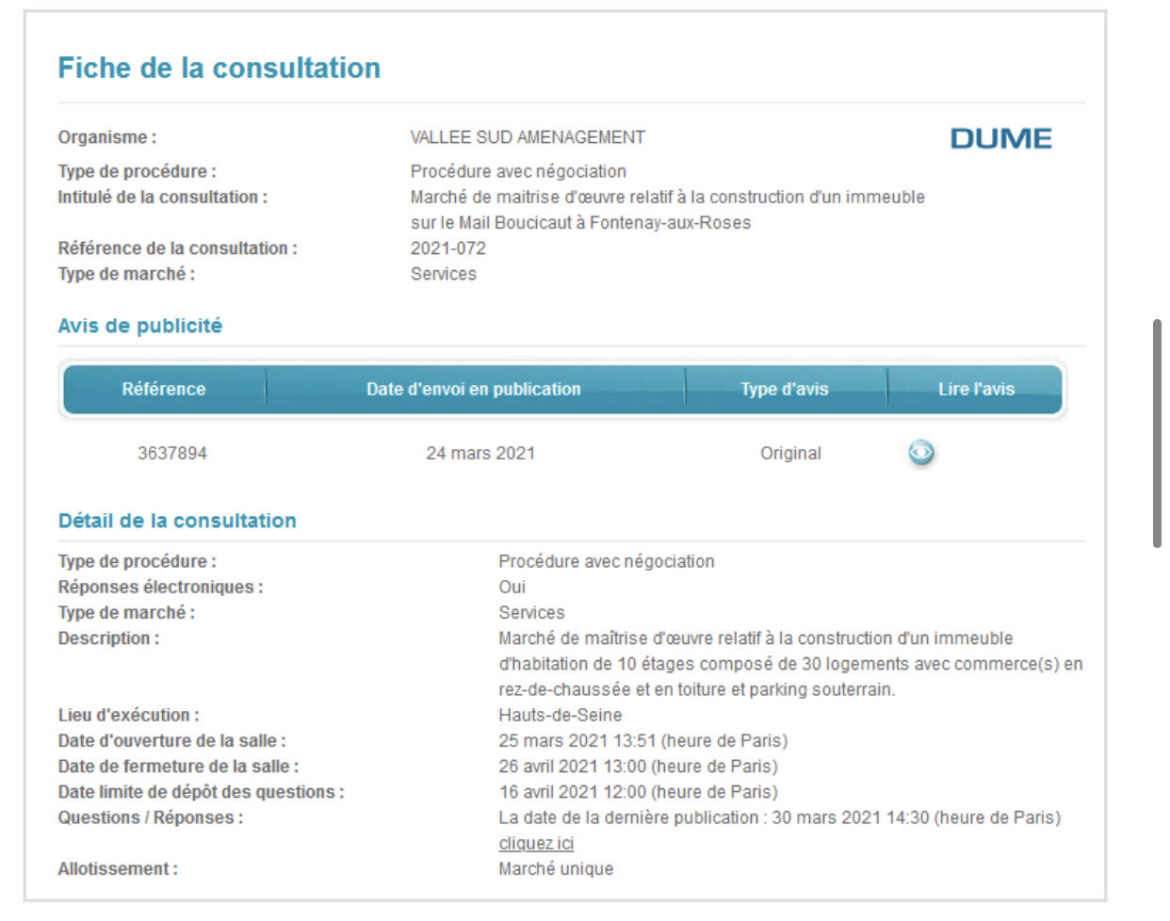Select the Lire l'avis column header
Screen dimensions: 1170x921
point(976,389)
